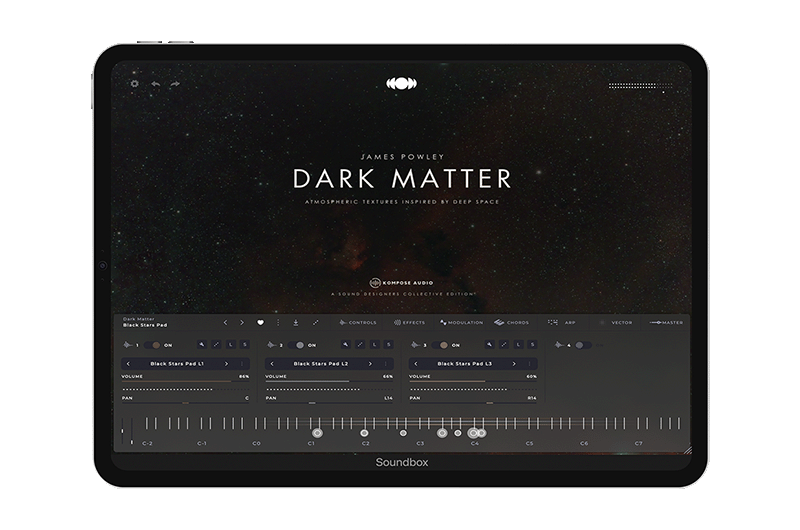Screen dimensions: 800x530
Task: Click the undo arrow icon
Action: click(156, 84)
